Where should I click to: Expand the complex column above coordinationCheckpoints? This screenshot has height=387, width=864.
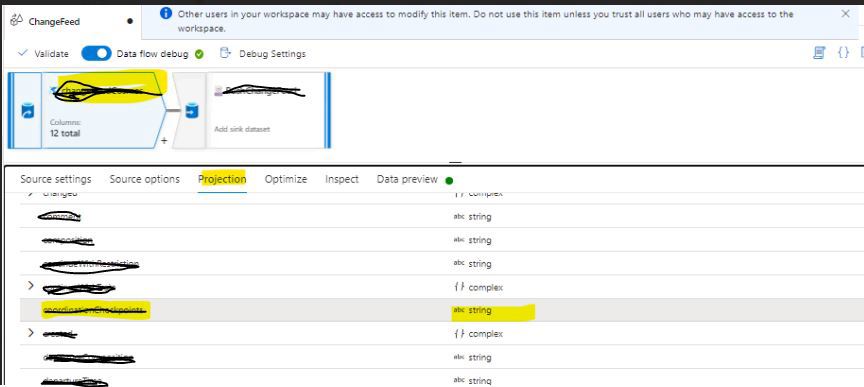[31, 286]
